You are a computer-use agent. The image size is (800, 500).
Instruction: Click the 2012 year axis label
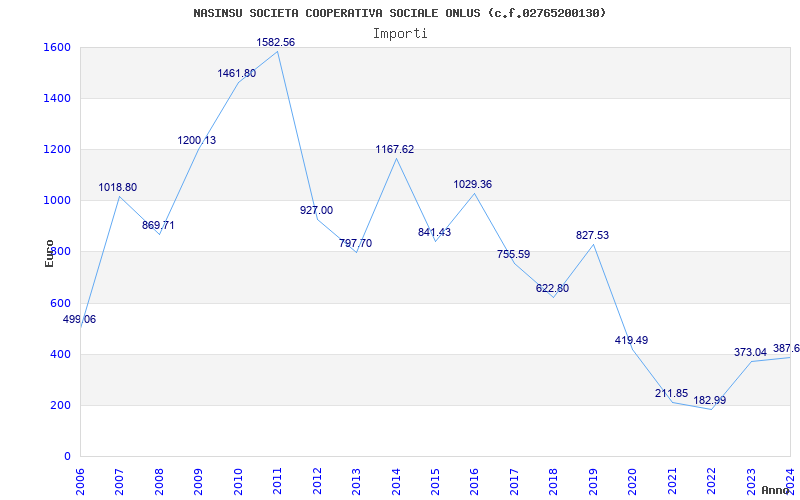click(317, 481)
